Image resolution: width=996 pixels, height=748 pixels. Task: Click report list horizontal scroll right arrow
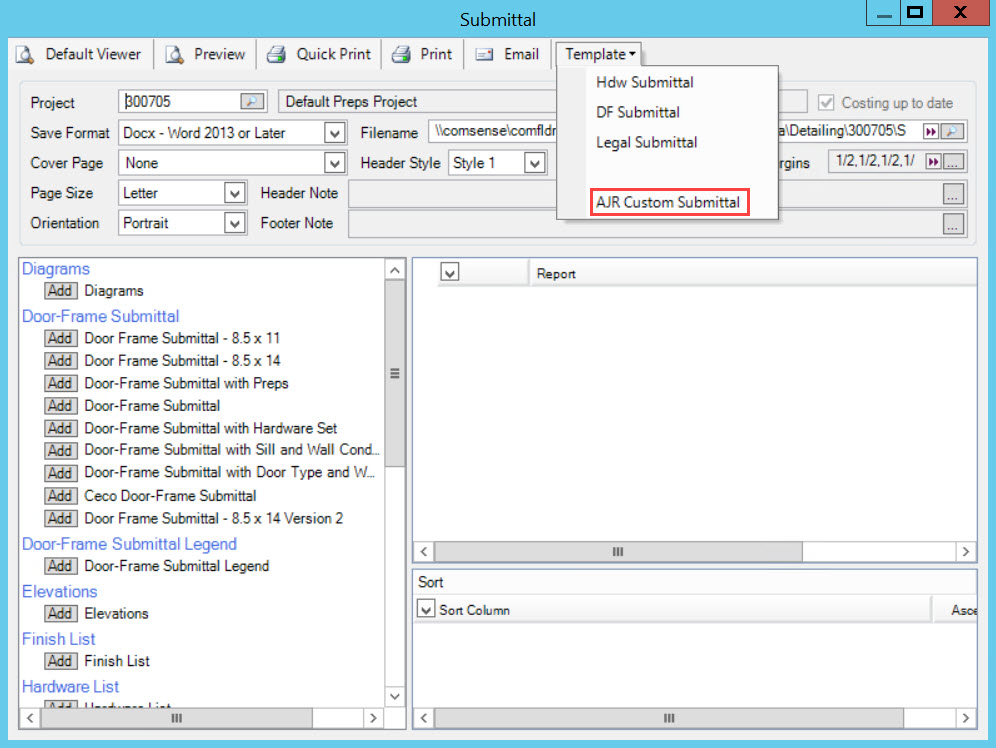(374, 718)
